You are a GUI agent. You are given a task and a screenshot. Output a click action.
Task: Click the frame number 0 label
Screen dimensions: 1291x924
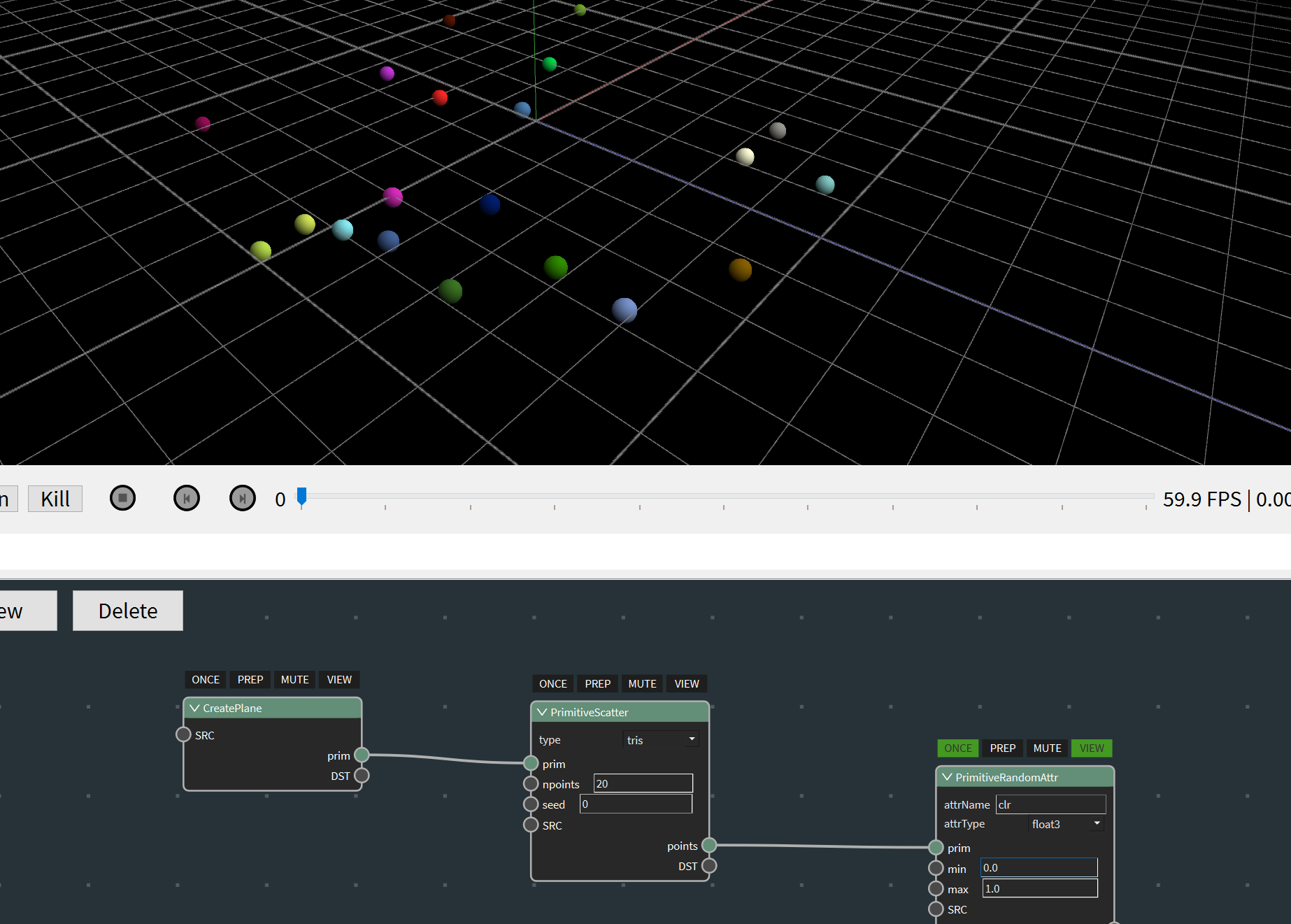280,499
